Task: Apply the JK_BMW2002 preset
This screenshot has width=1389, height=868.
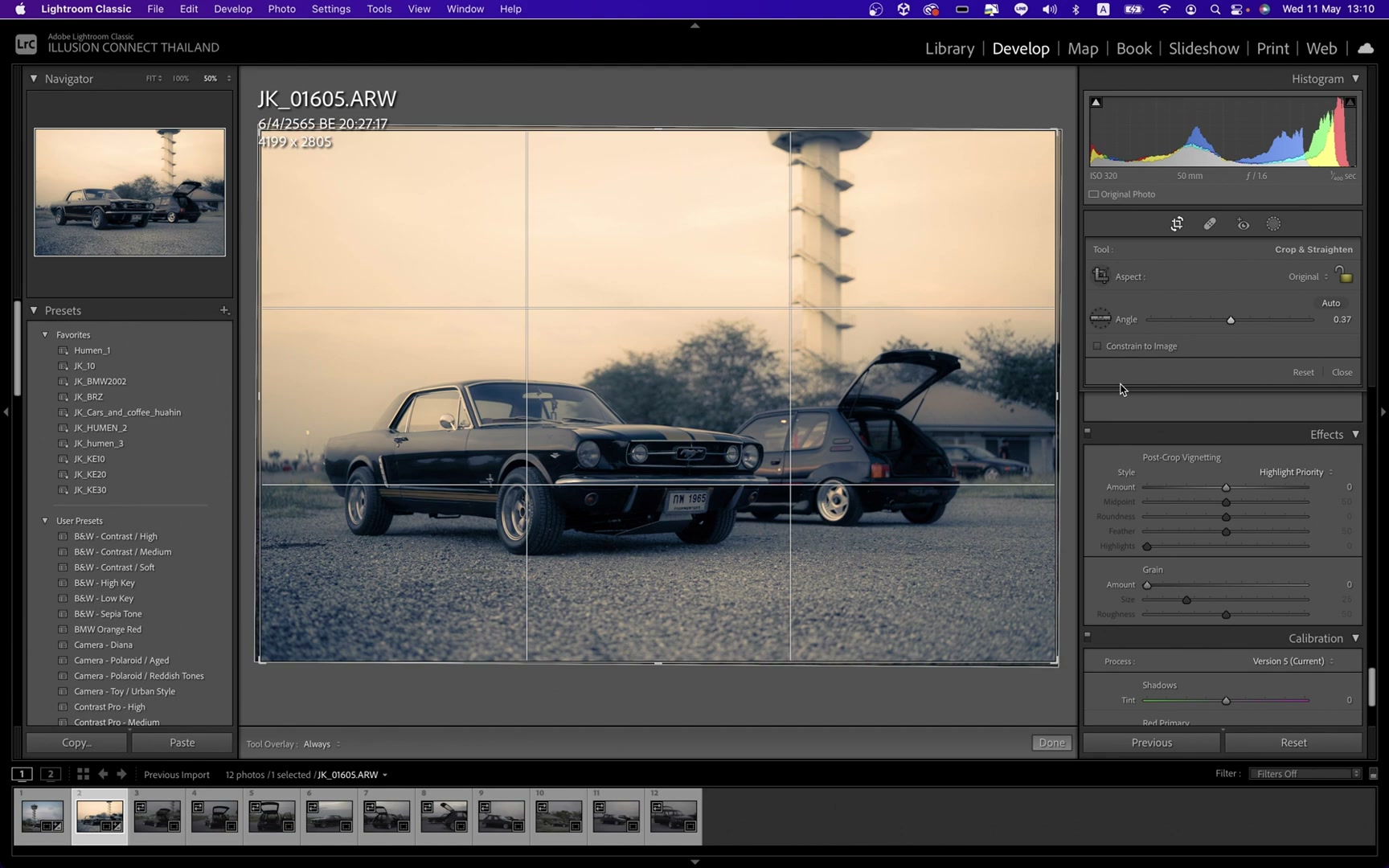Action: (100, 382)
